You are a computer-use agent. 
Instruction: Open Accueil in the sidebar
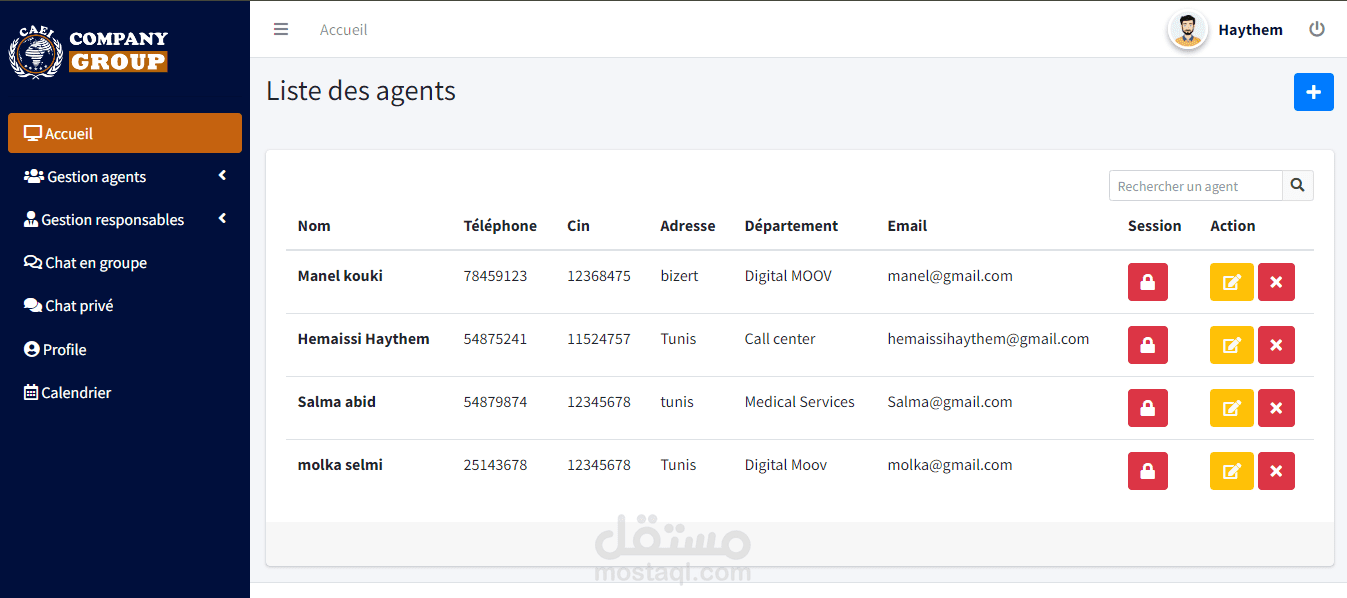(125, 133)
